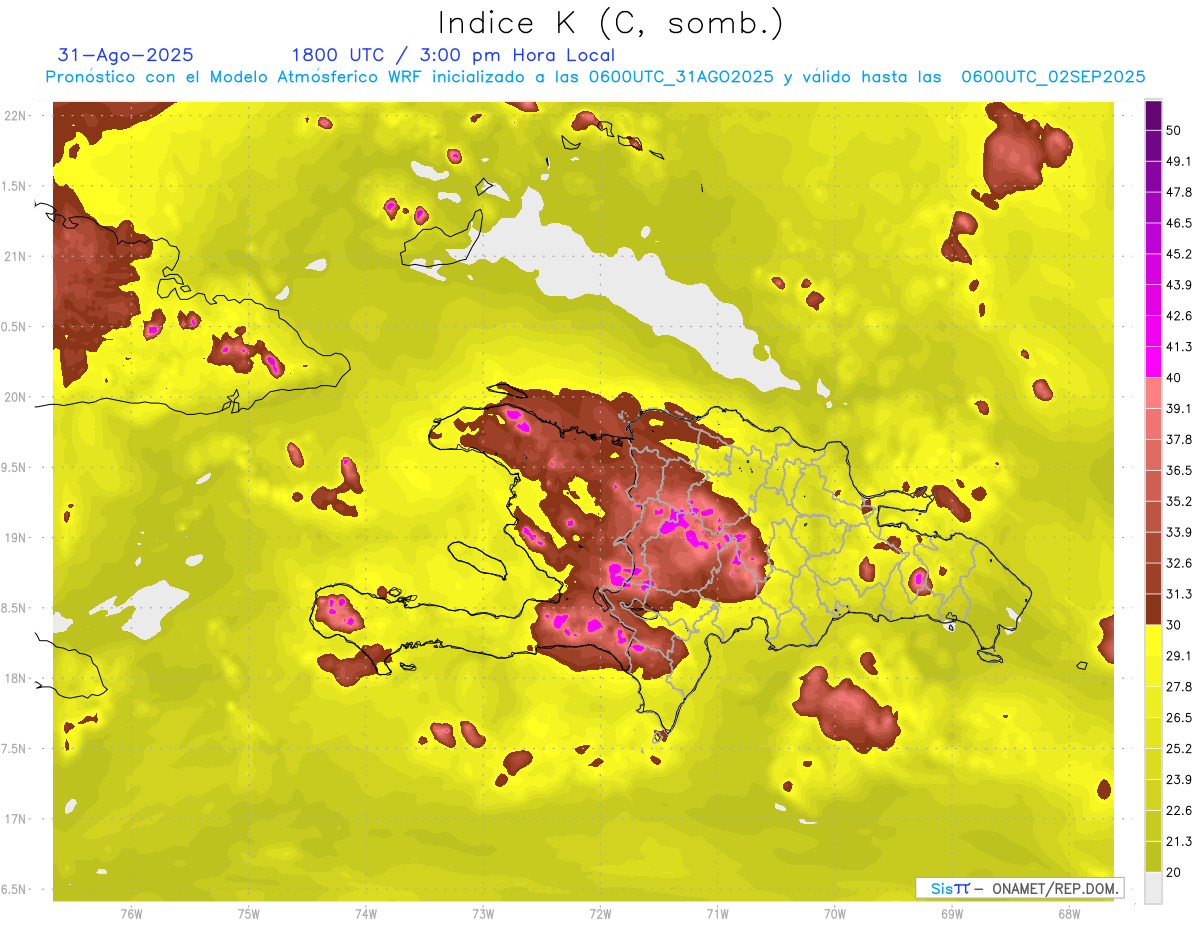Click the '45.2' colorbar value
The width and height of the screenshot is (1200, 927).
(1178, 254)
